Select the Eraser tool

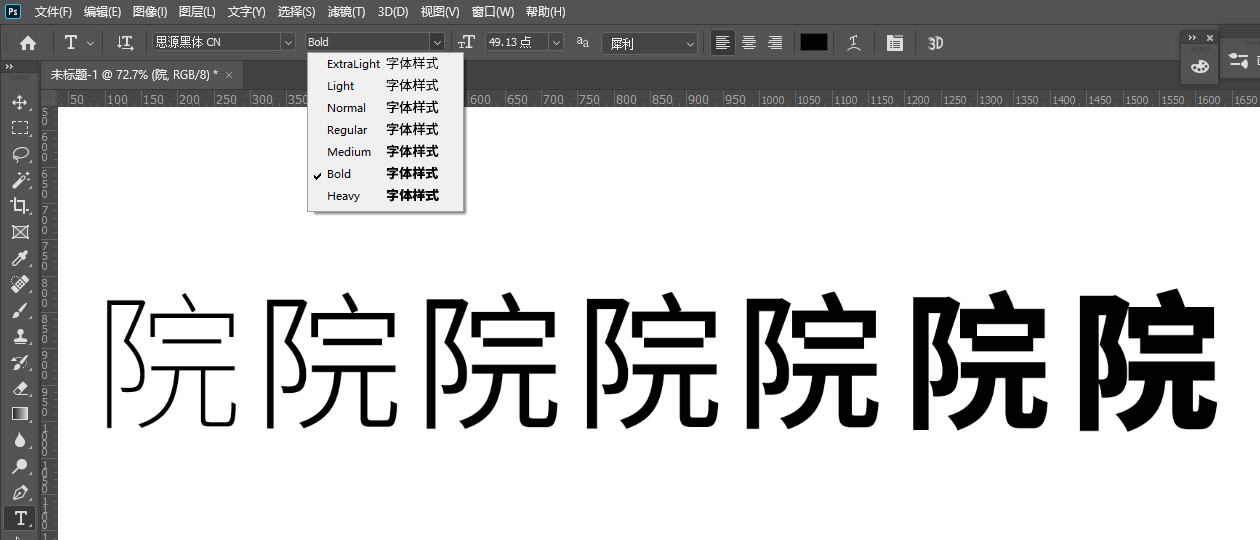click(x=20, y=388)
